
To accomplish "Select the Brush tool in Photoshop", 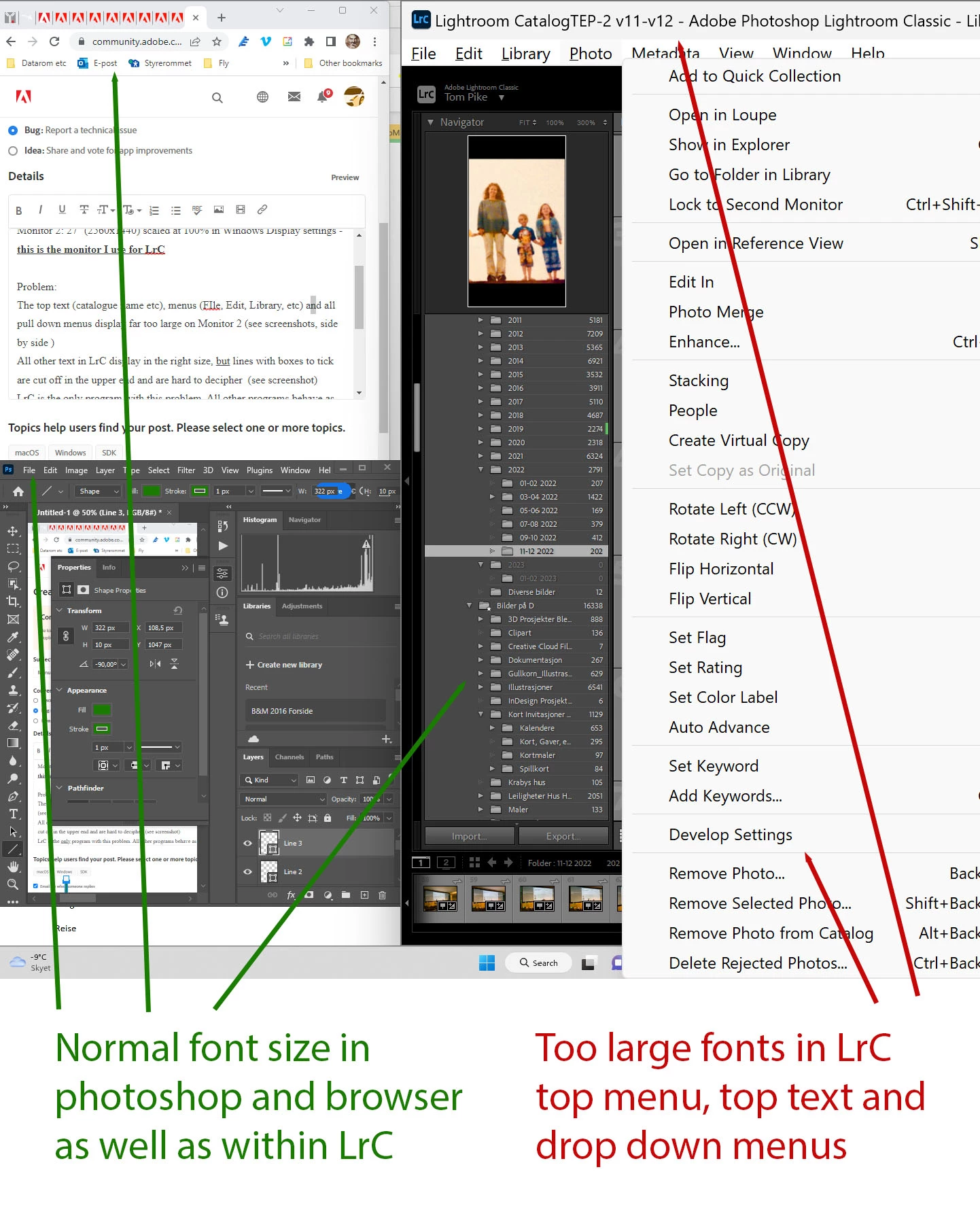I will (13, 672).
